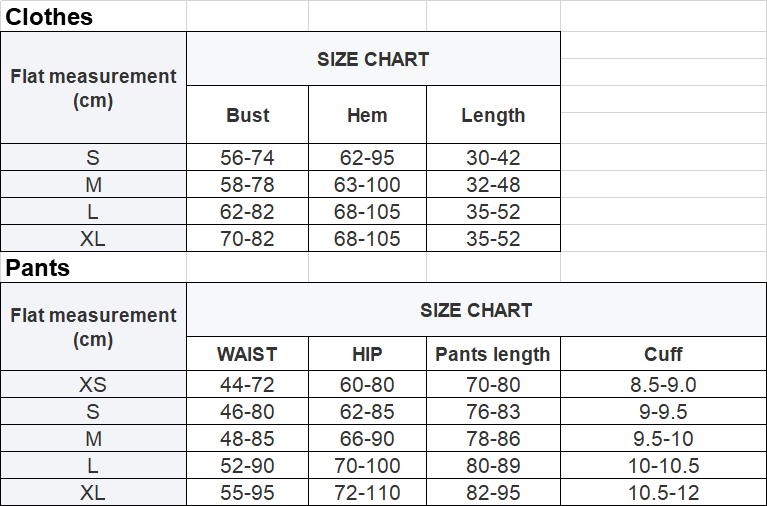Screen dimensions: 767x506
Task: Select the length cell 30-42
Action: click(x=493, y=157)
